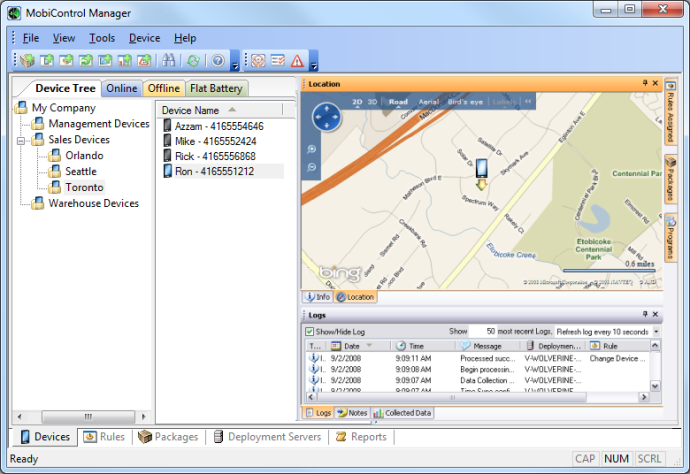Click the recent logs count field
690x474 pixels.
tap(483, 331)
